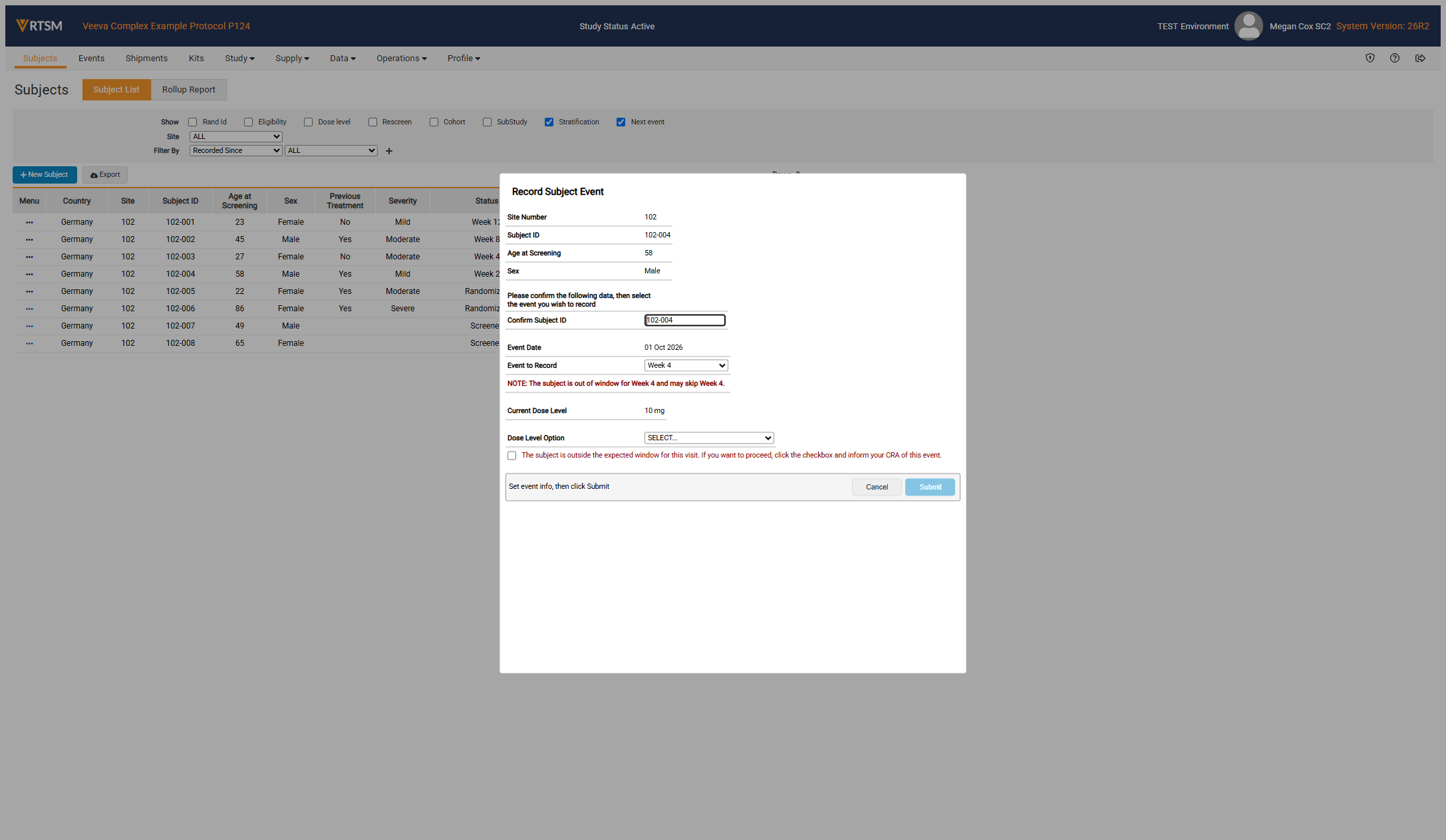The height and width of the screenshot is (840, 1446).
Task: Expand the Study menu
Action: [239, 59]
